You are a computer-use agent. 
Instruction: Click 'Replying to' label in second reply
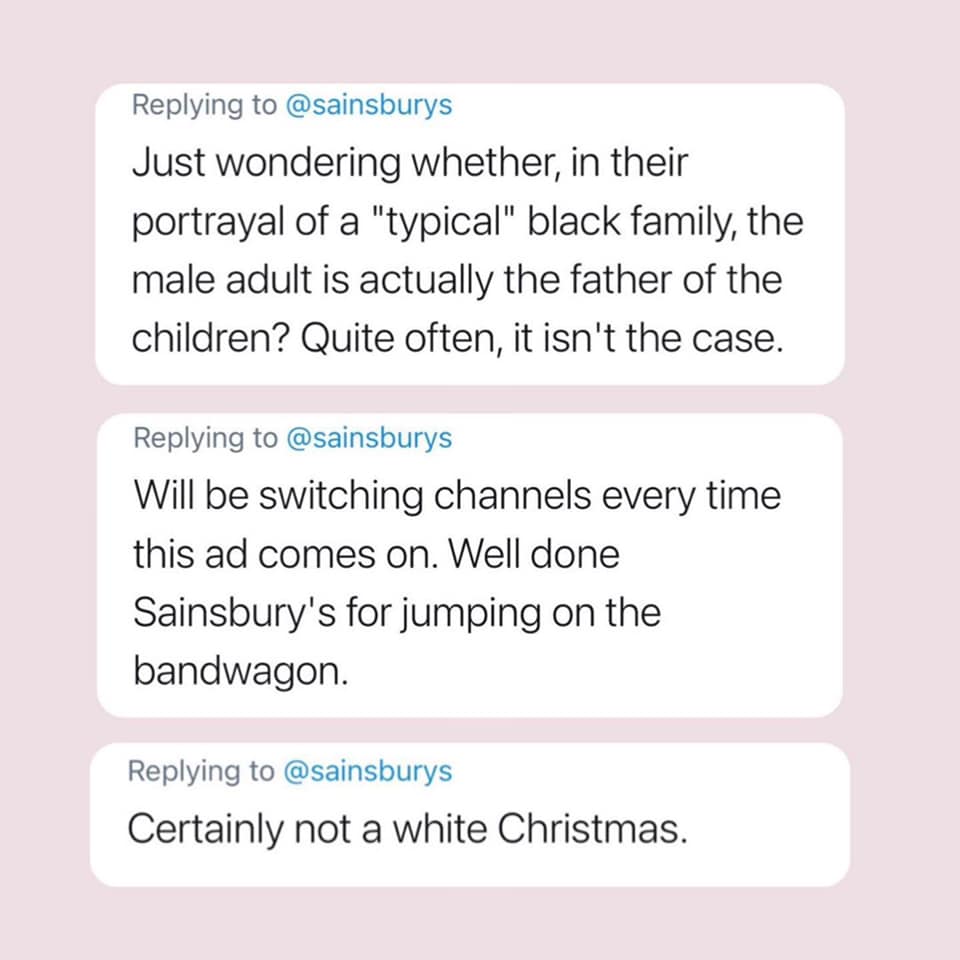tap(206, 438)
